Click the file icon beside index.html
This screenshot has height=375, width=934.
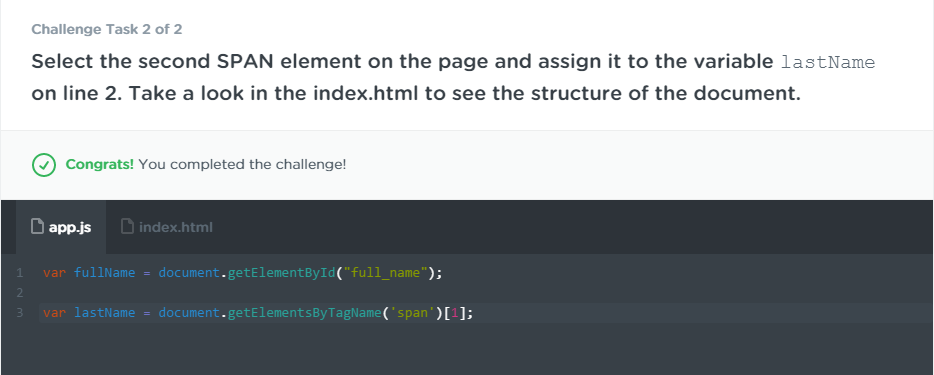pyautogui.click(x=127, y=227)
